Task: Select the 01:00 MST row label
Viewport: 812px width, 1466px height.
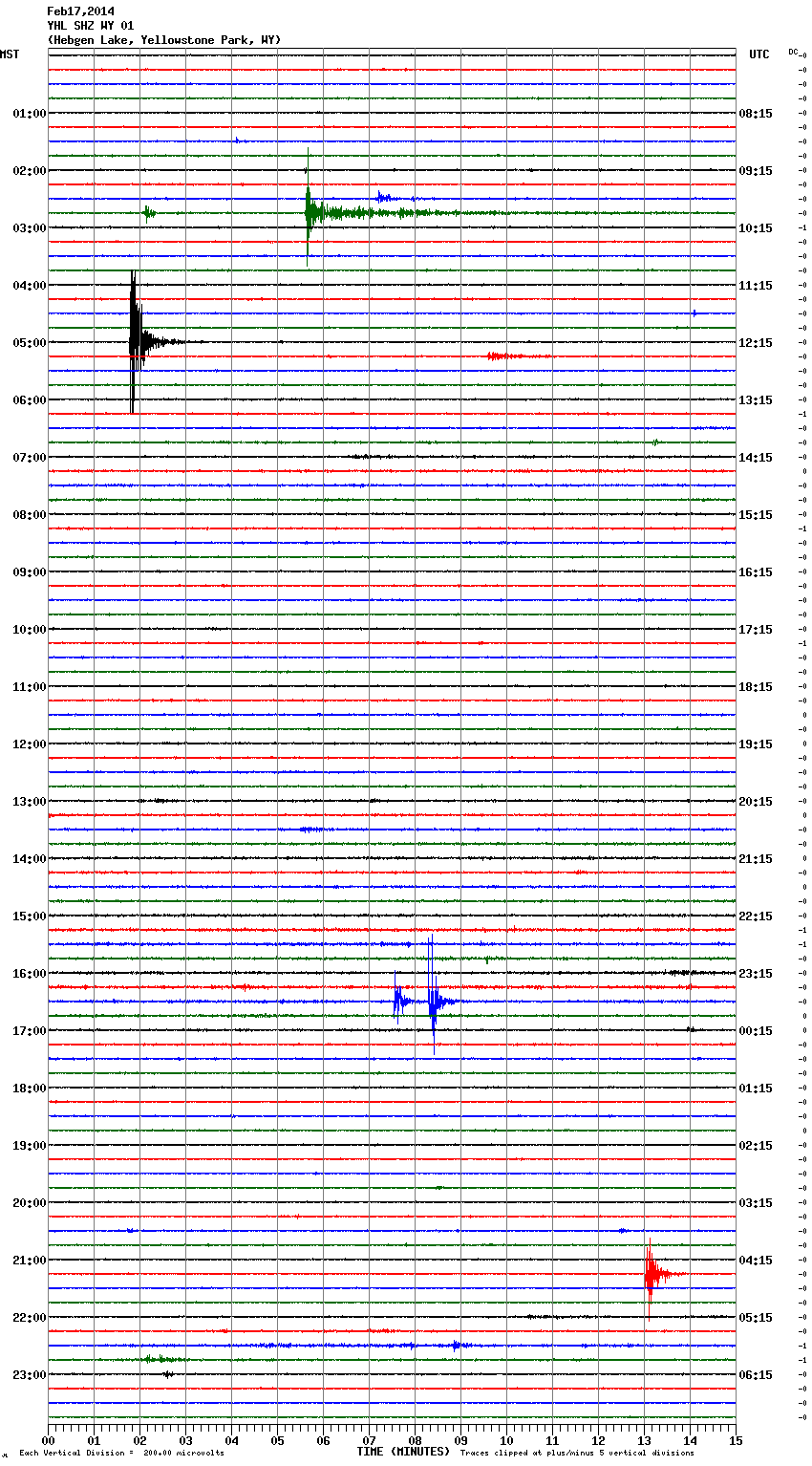Action: point(30,114)
